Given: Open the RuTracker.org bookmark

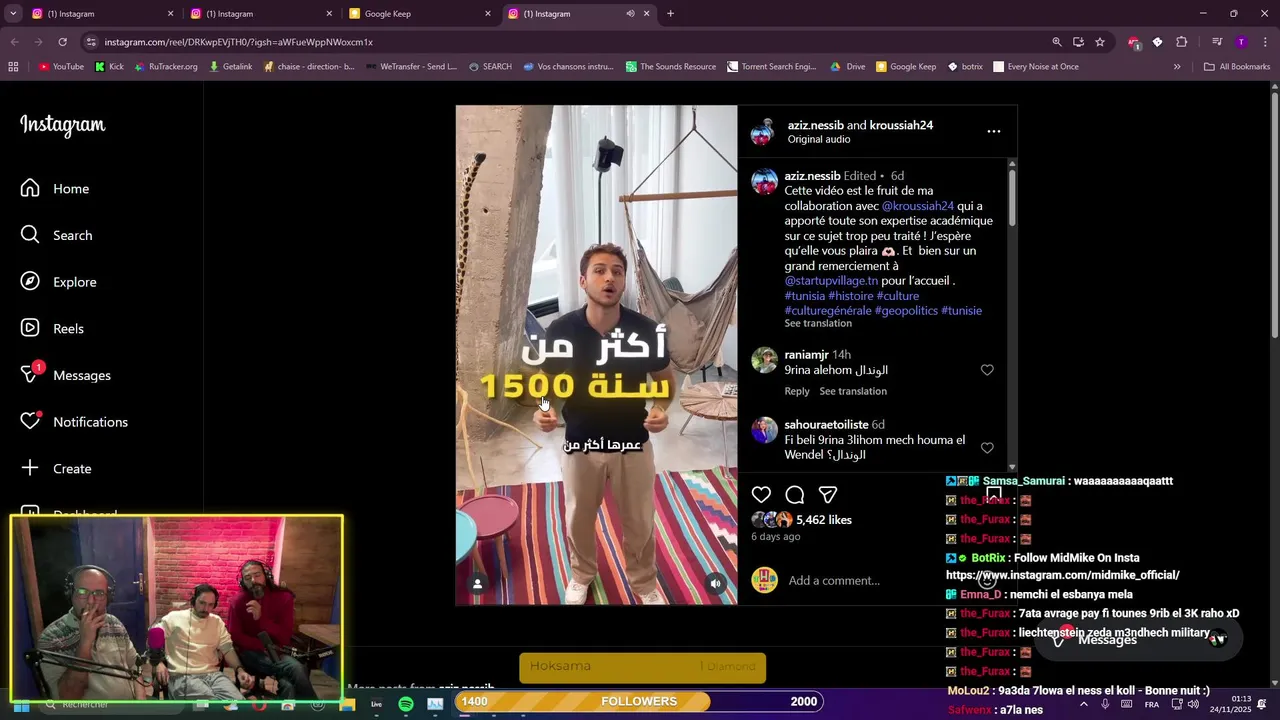Looking at the screenshot, I should (166, 67).
